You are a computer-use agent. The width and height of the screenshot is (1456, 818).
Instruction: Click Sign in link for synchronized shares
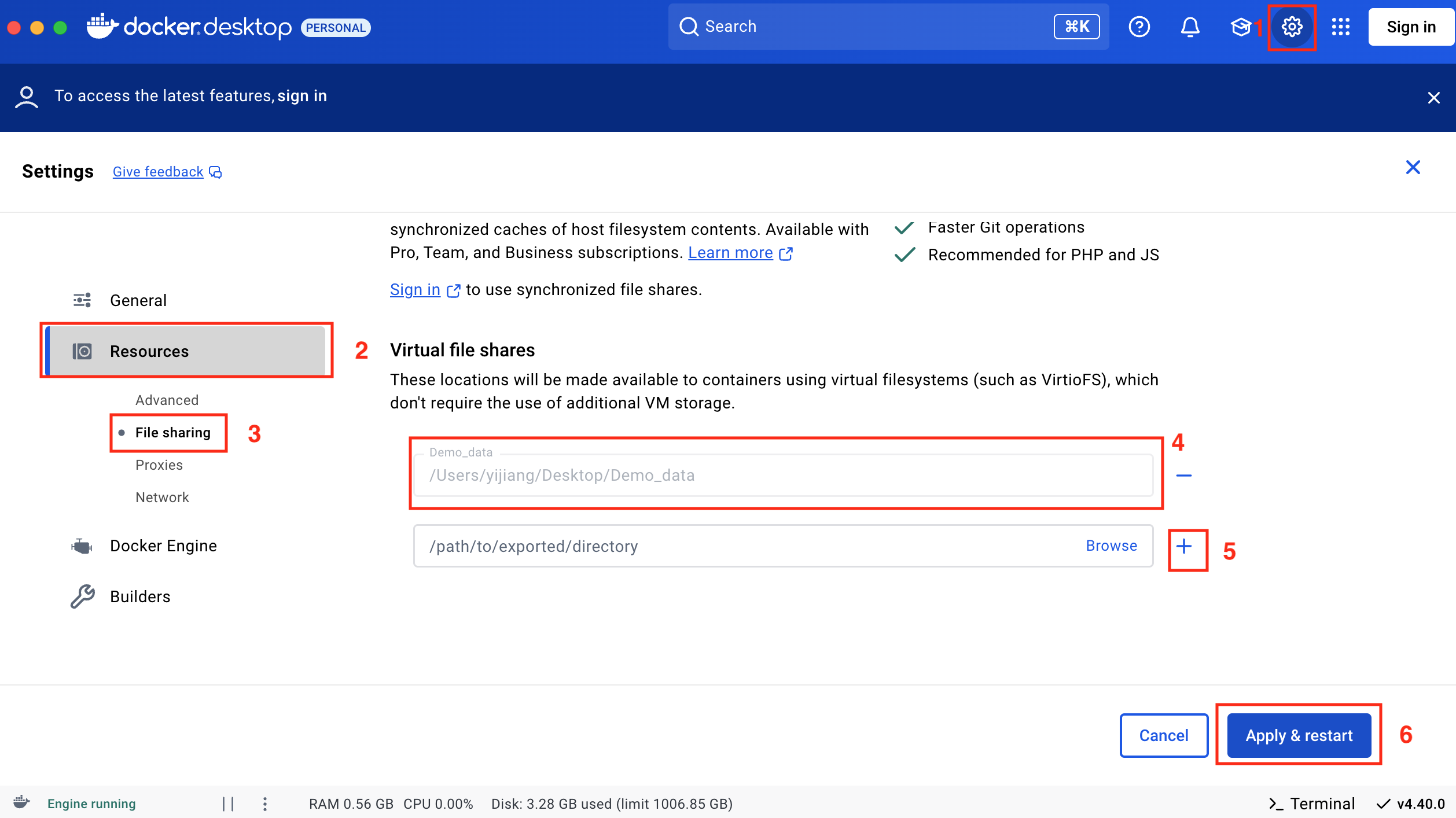click(415, 289)
